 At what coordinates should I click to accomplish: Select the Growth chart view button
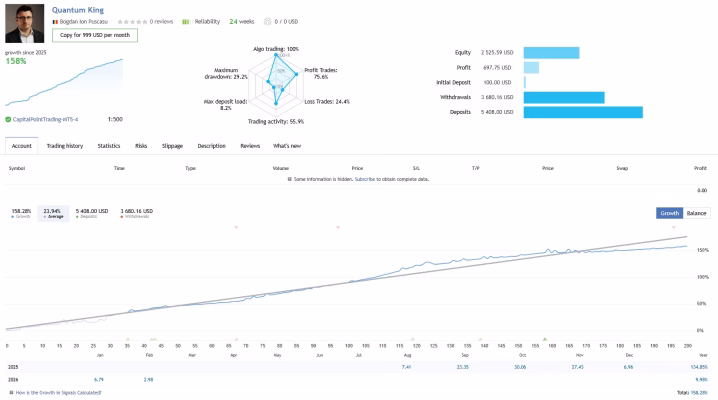point(669,213)
